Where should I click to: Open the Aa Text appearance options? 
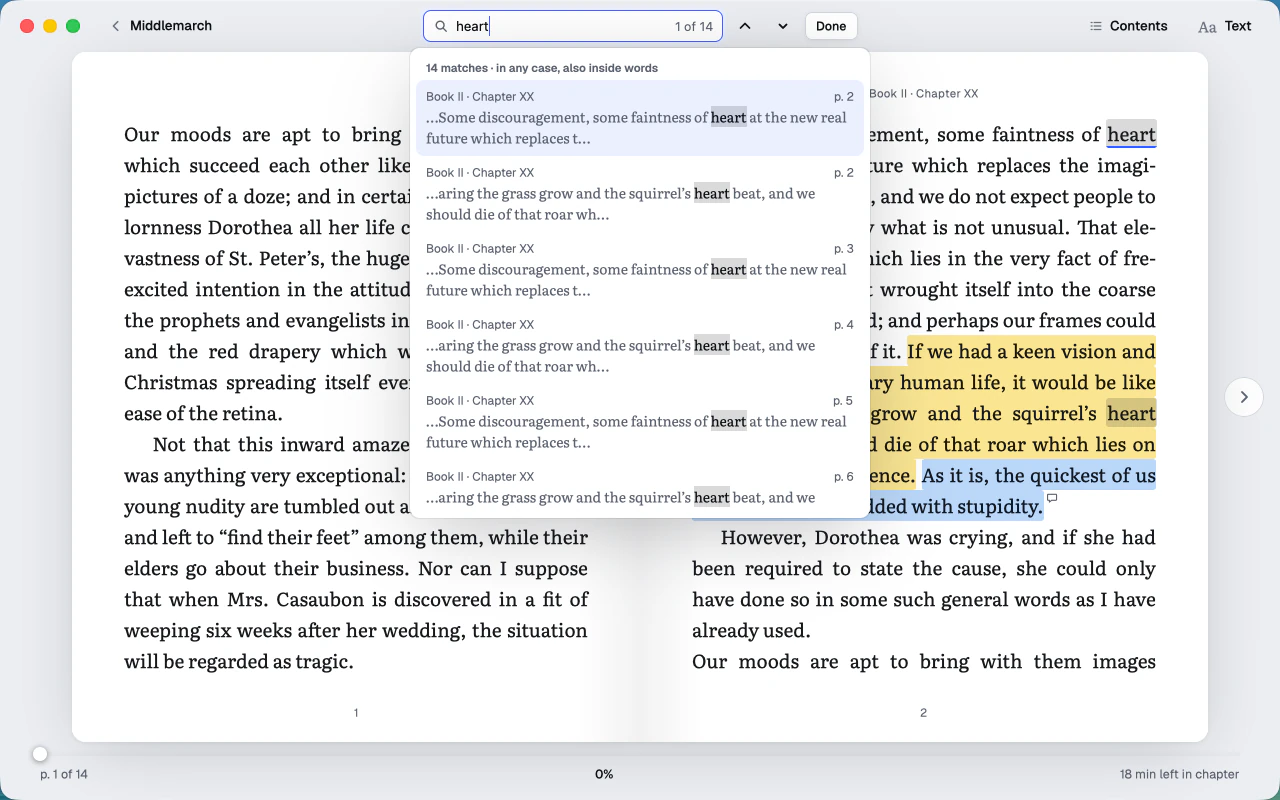click(x=1224, y=26)
